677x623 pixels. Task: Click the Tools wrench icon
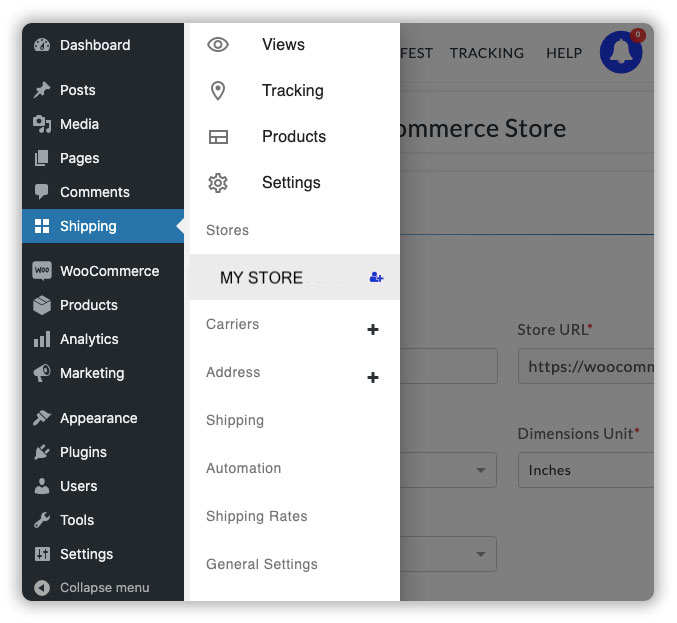coord(42,520)
